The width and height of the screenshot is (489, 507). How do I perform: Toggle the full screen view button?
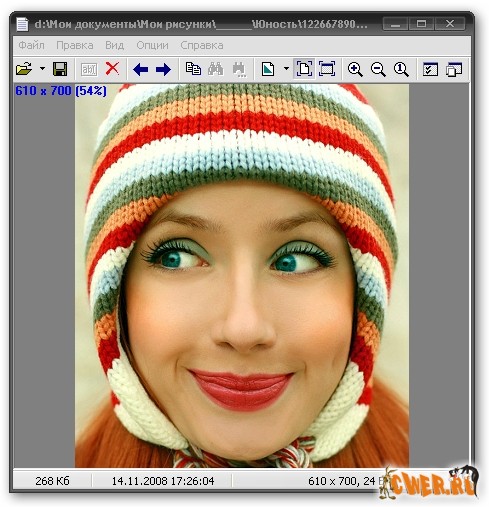(x=327, y=69)
